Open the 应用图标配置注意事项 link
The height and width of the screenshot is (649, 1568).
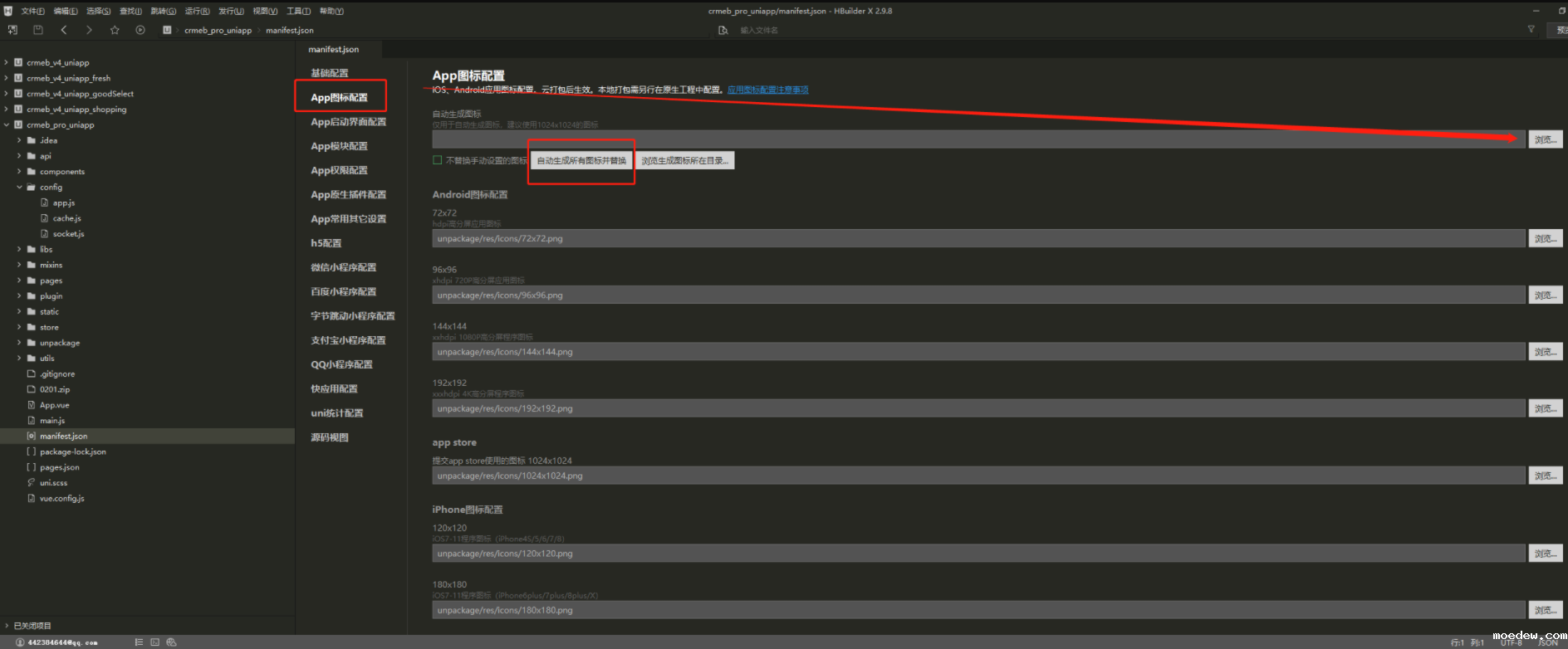tap(767, 90)
